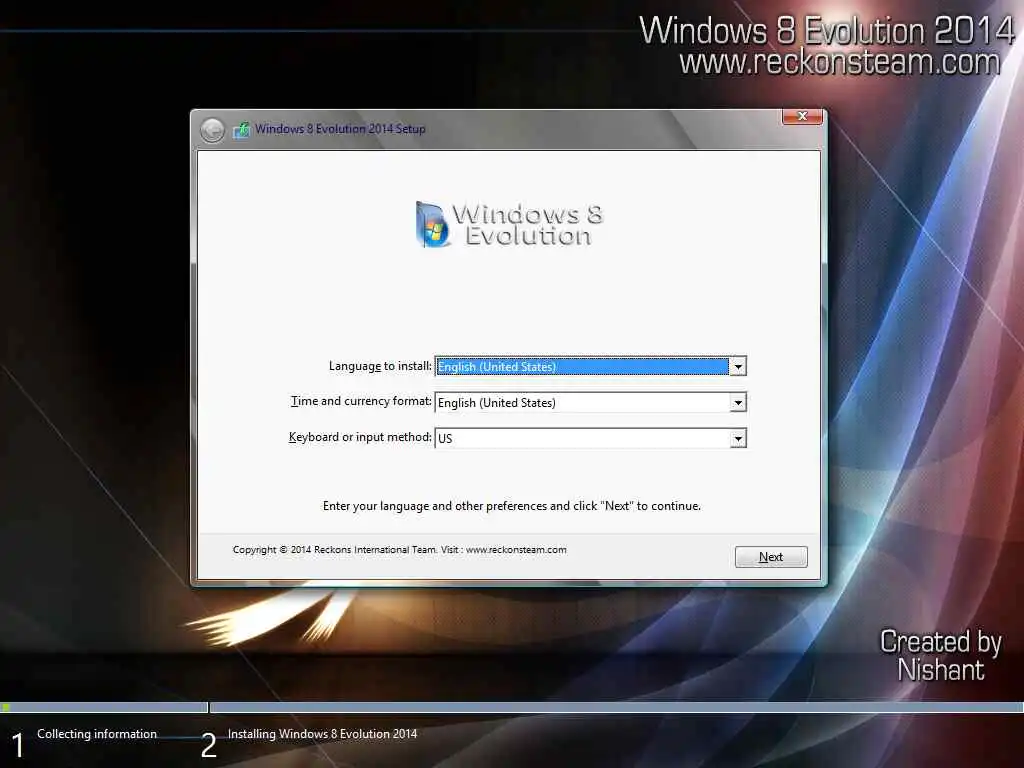Click the setup icon in the title bar
Viewport: 1024px width, 768px height.
(x=241, y=129)
